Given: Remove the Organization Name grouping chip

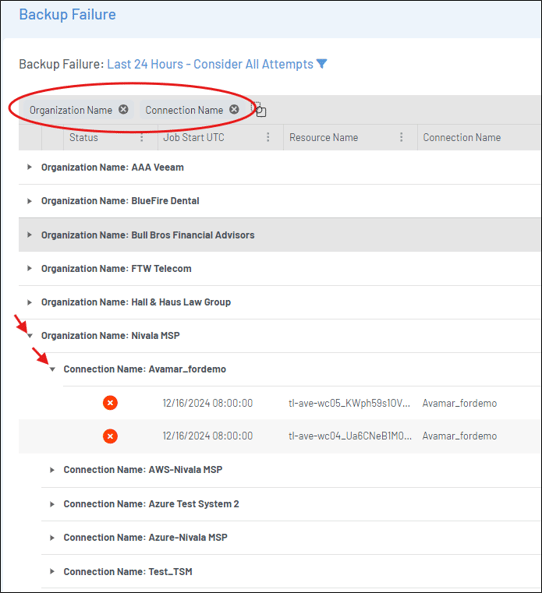Looking at the screenshot, I should [123, 109].
